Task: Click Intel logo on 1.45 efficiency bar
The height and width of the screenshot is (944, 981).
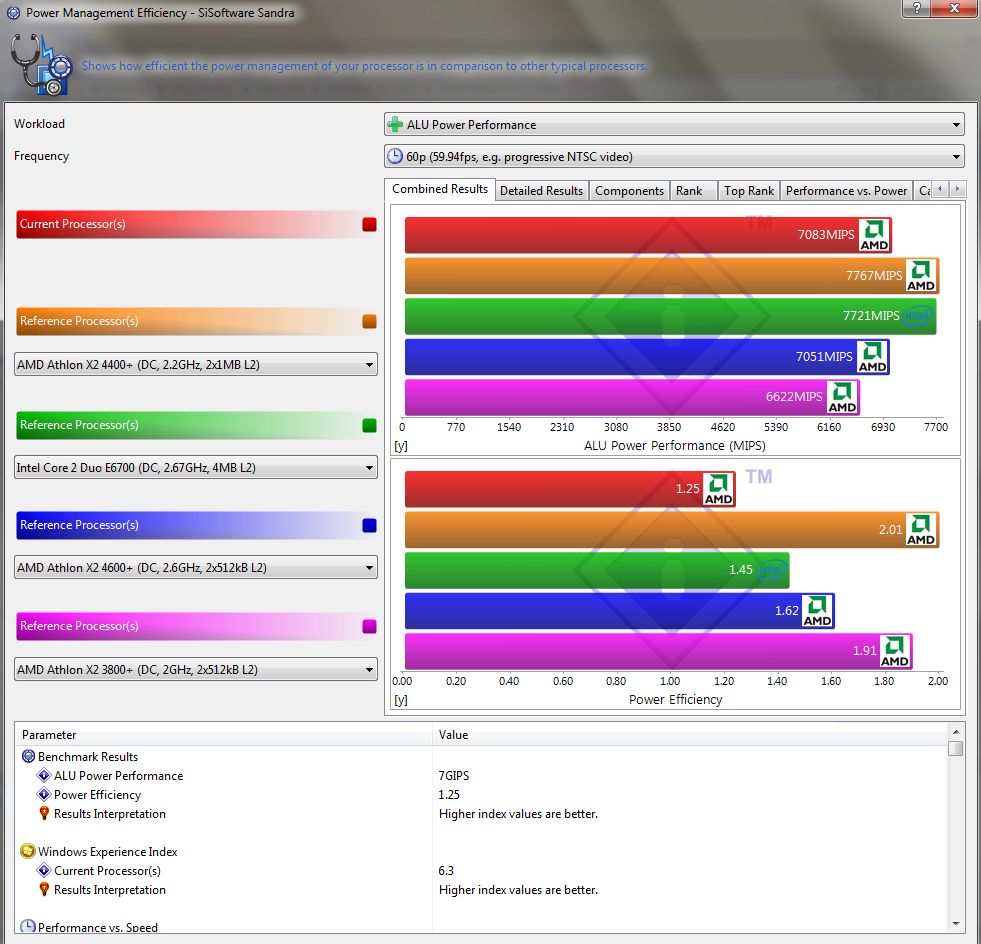Action: pyautogui.click(x=771, y=570)
